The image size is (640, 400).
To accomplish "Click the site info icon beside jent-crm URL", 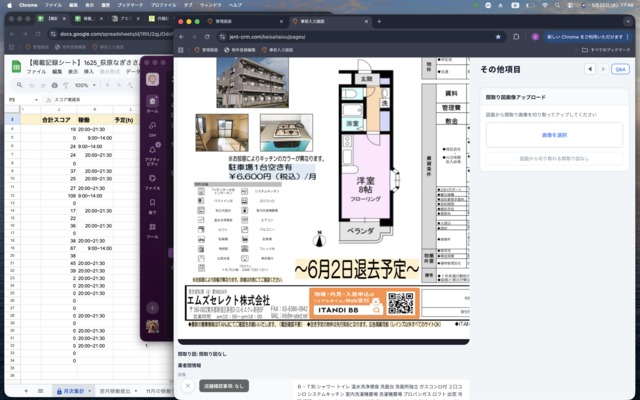I will 222,37.
